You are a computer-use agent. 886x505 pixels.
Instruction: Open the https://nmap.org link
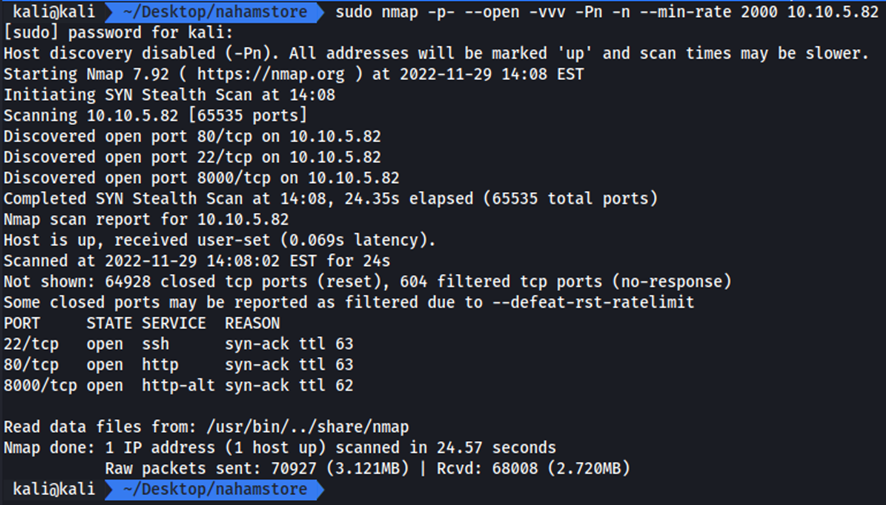270,73
